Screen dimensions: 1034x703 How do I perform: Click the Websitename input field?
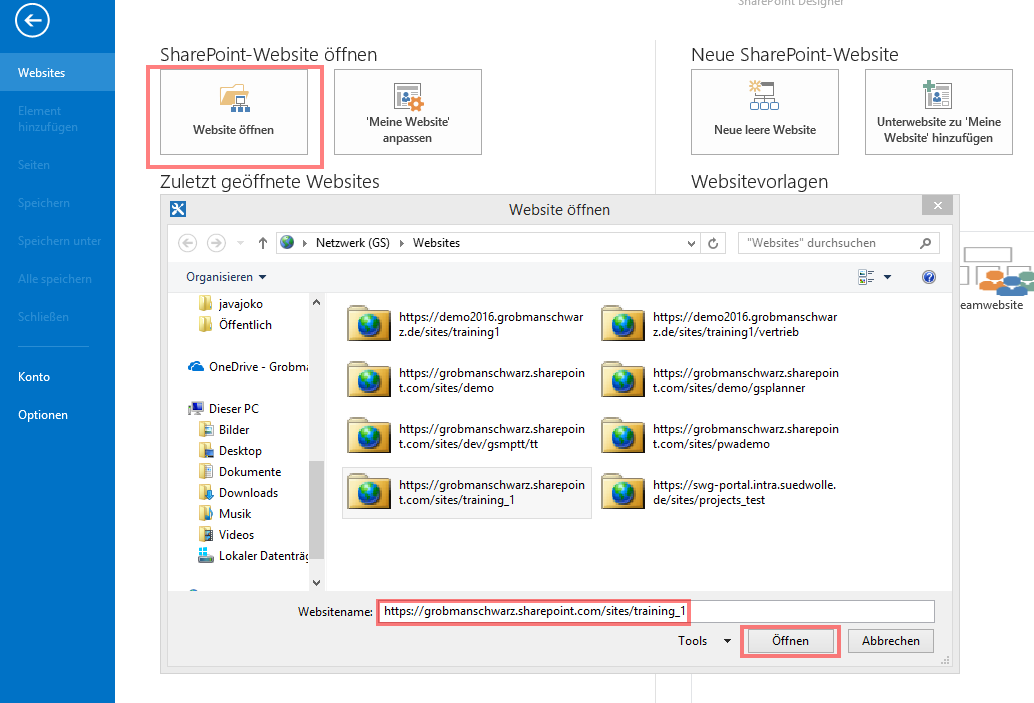click(x=655, y=611)
